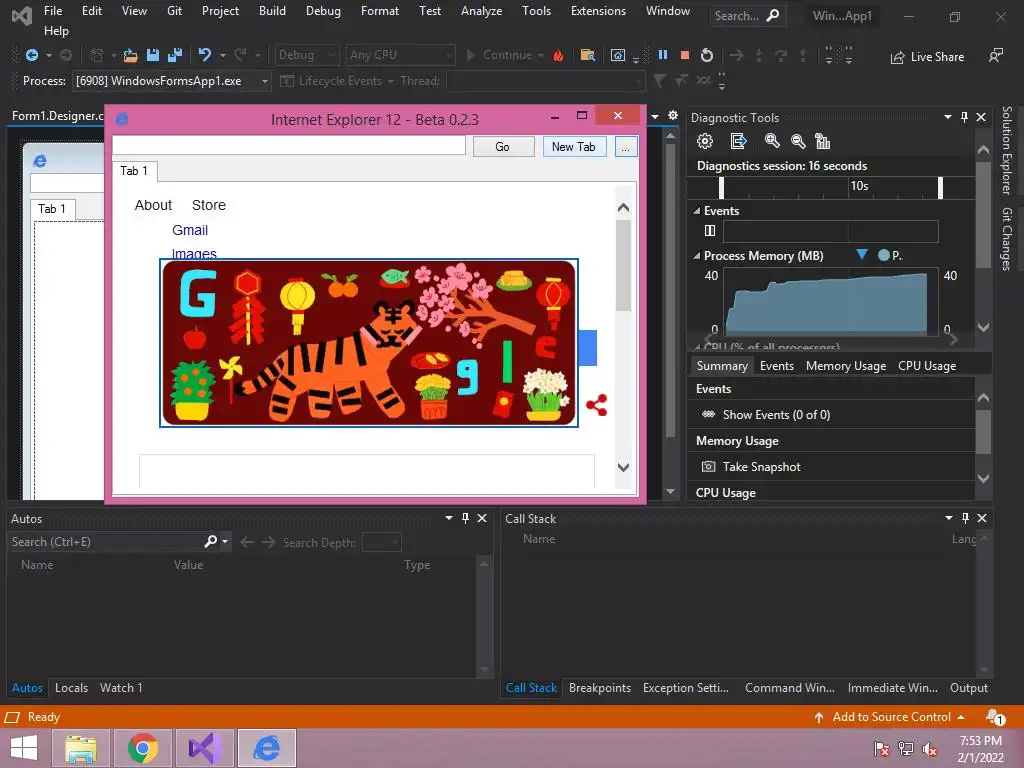Open the Extensions menu
The height and width of the screenshot is (768, 1024).
pyautogui.click(x=598, y=11)
